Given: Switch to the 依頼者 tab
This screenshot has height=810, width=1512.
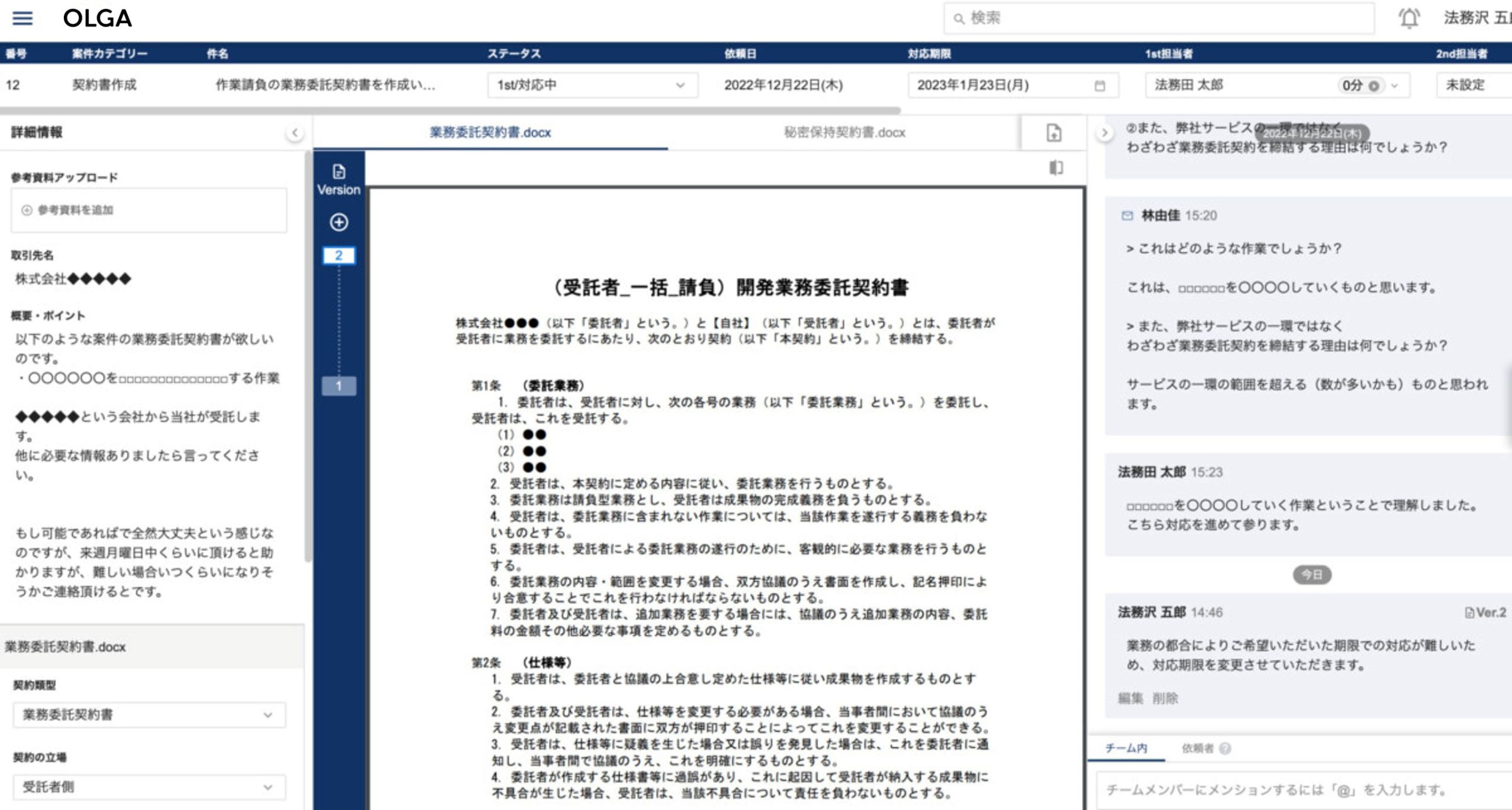Looking at the screenshot, I should [1197, 749].
